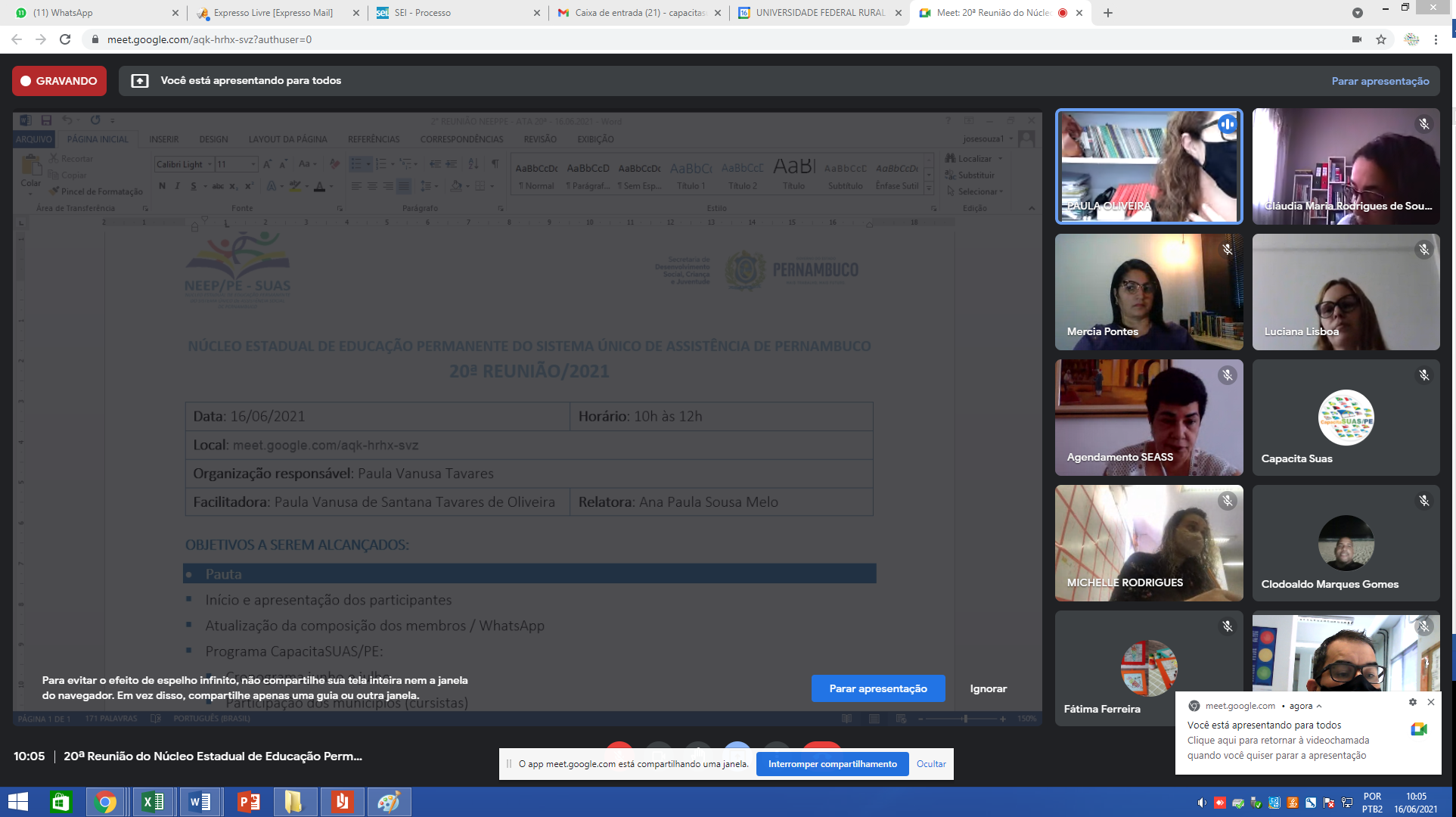
Task: Click Ocultar on the sharing bar
Action: coord(930,764)
